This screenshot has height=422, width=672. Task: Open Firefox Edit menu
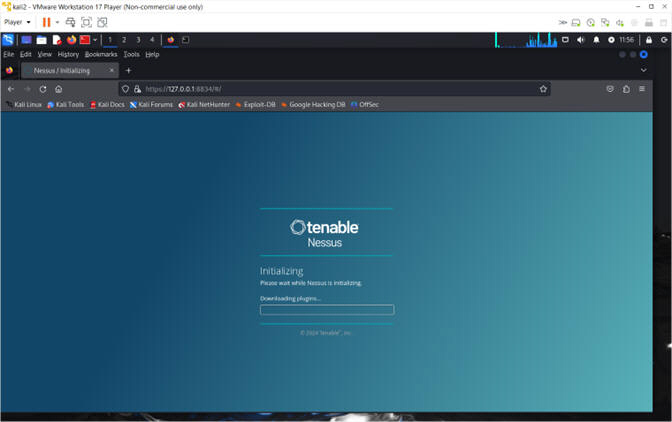click(x=26, y=54)
